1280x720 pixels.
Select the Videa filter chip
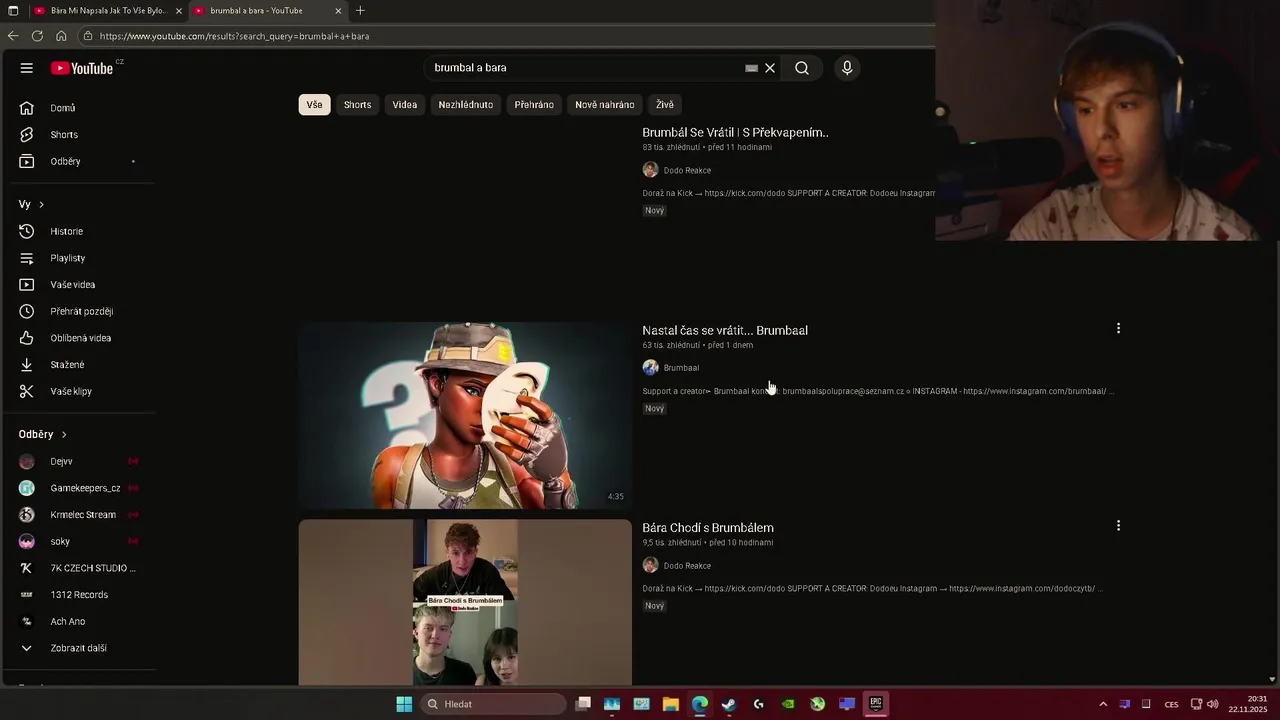point(405,105)
